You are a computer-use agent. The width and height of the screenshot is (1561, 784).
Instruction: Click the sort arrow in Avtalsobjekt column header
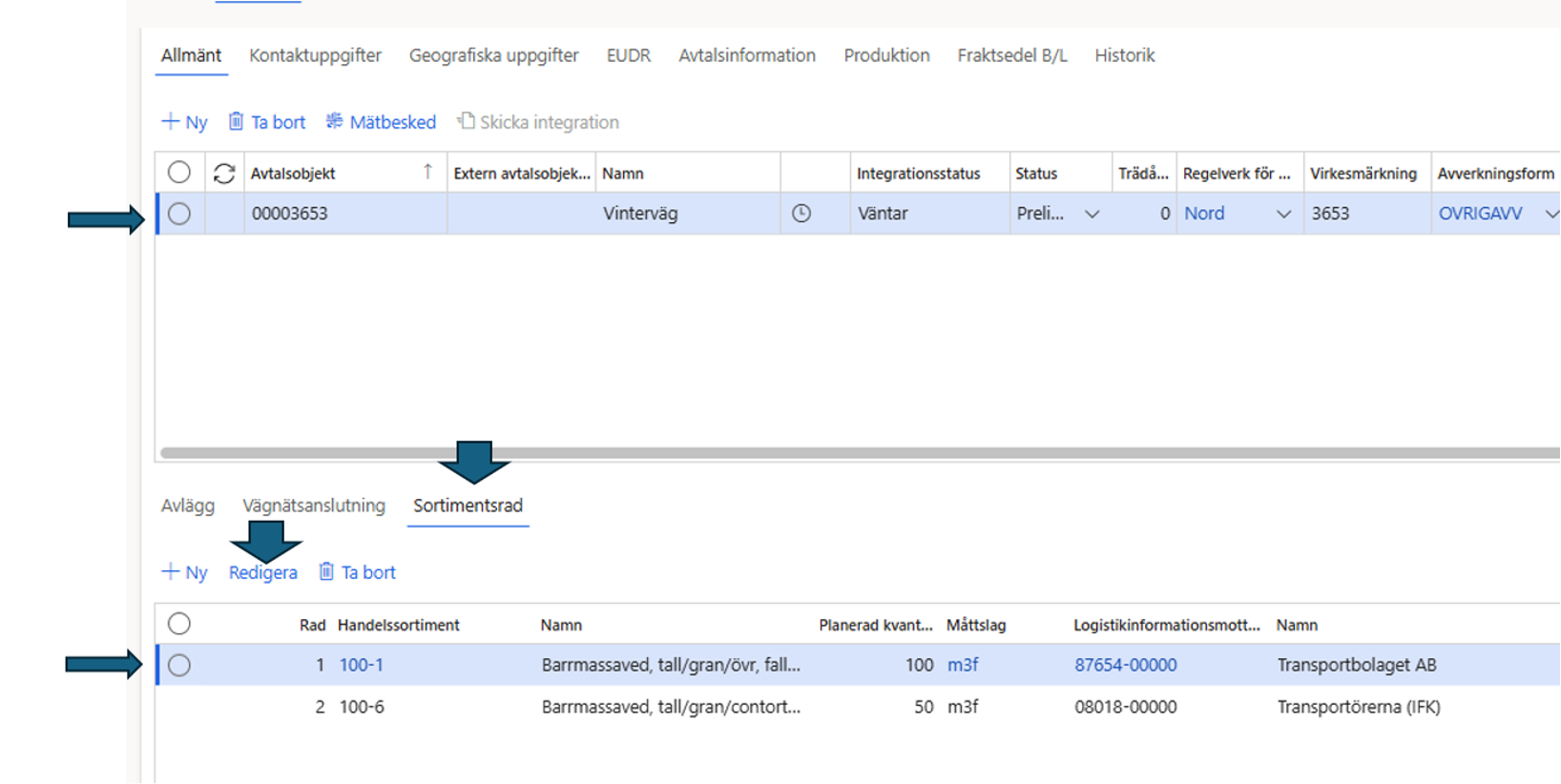(x=427, y=172)
